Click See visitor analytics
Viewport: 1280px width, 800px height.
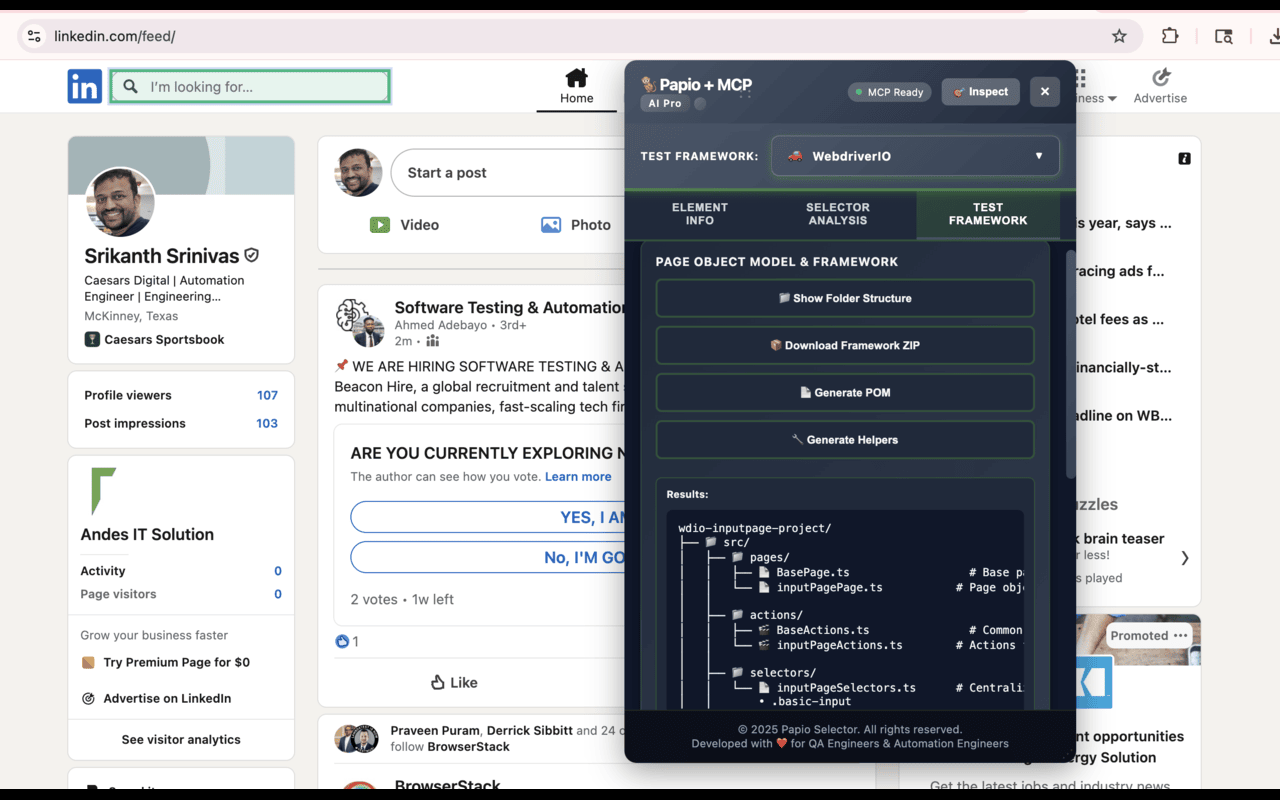click(x=181, y=740)
